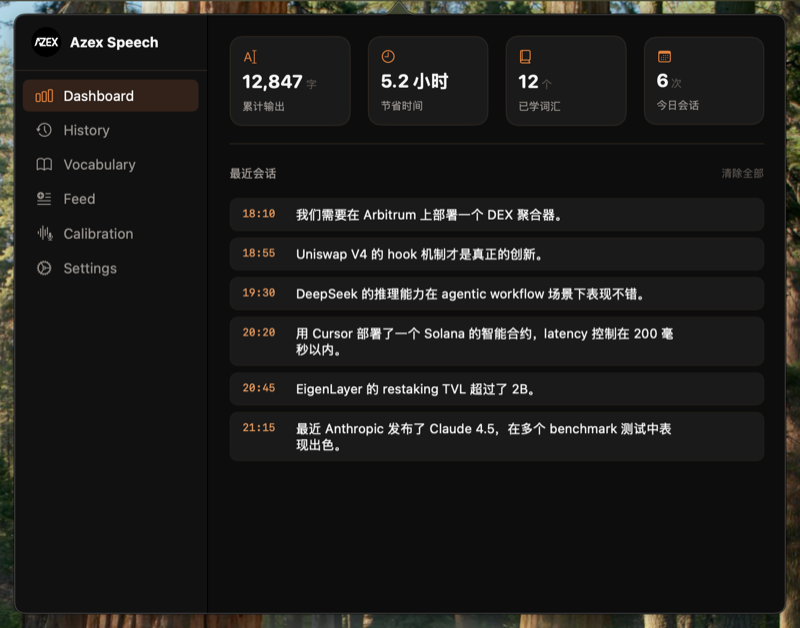
Task: Open the 21:15 Anthropic Claude 4.5 entry
Action: click(496, 437)
